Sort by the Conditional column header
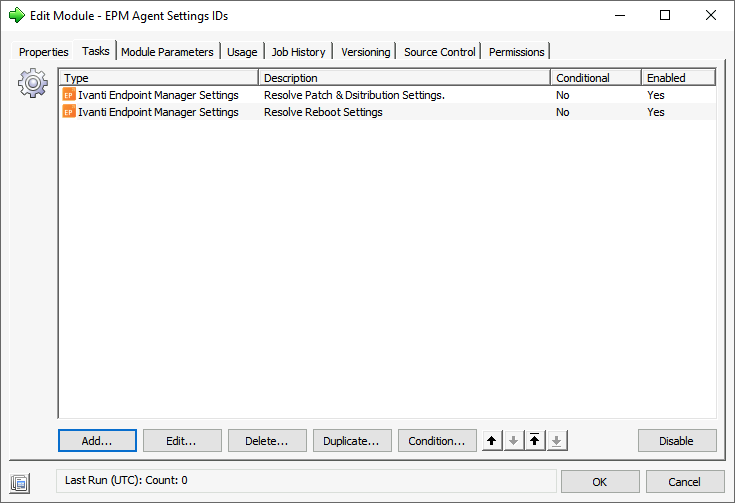 coord(596,78)
